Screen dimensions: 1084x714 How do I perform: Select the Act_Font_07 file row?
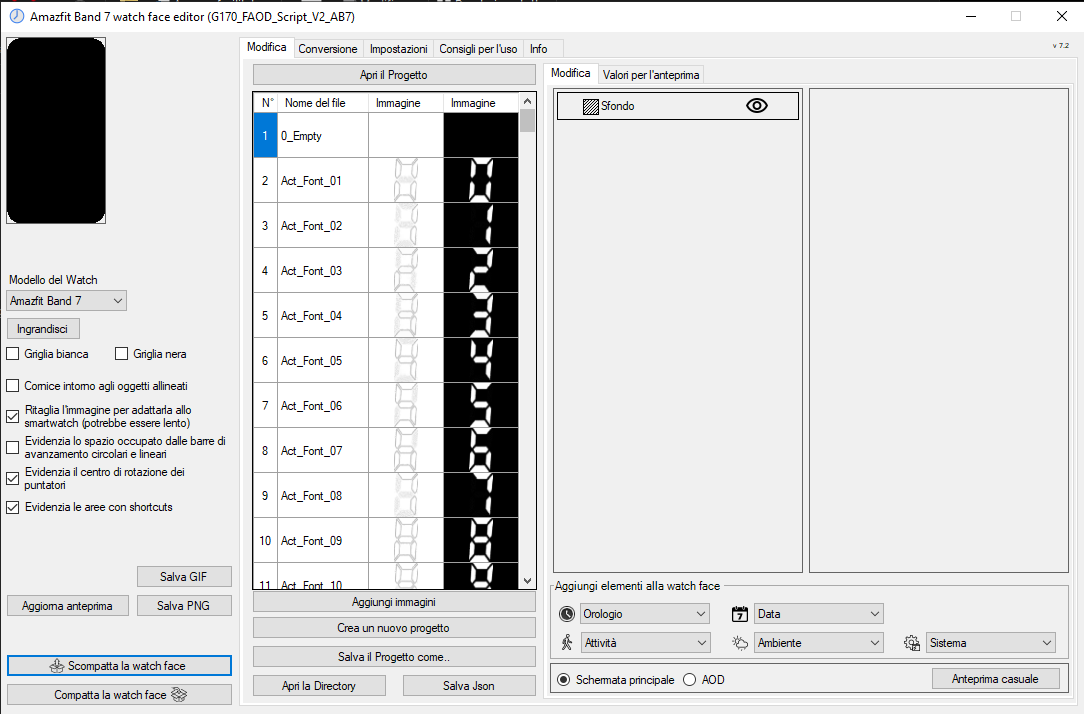[x=386, y=450]
